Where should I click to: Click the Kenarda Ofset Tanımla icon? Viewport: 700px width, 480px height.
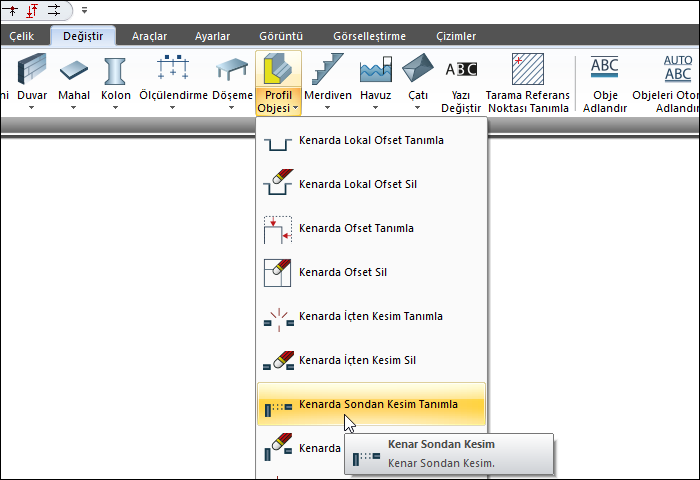click(278, 230)
